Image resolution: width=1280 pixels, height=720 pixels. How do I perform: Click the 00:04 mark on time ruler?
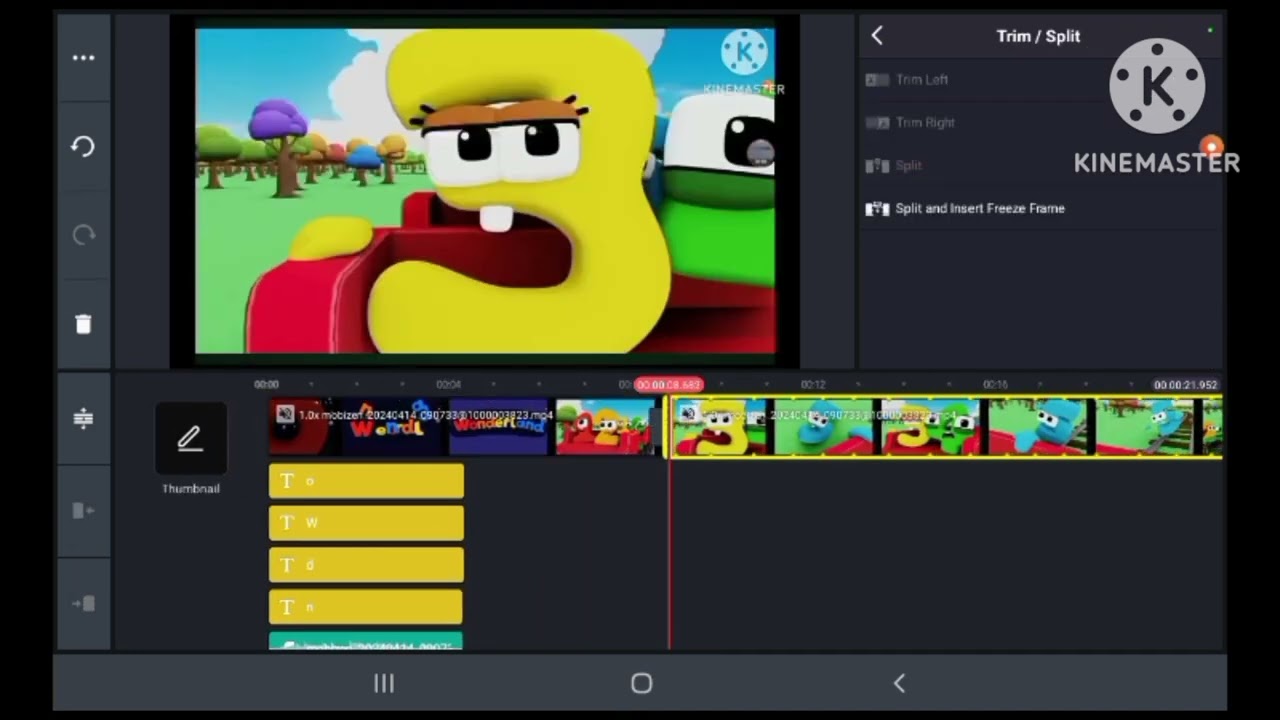pyautogui.click(x=448, y=385)
